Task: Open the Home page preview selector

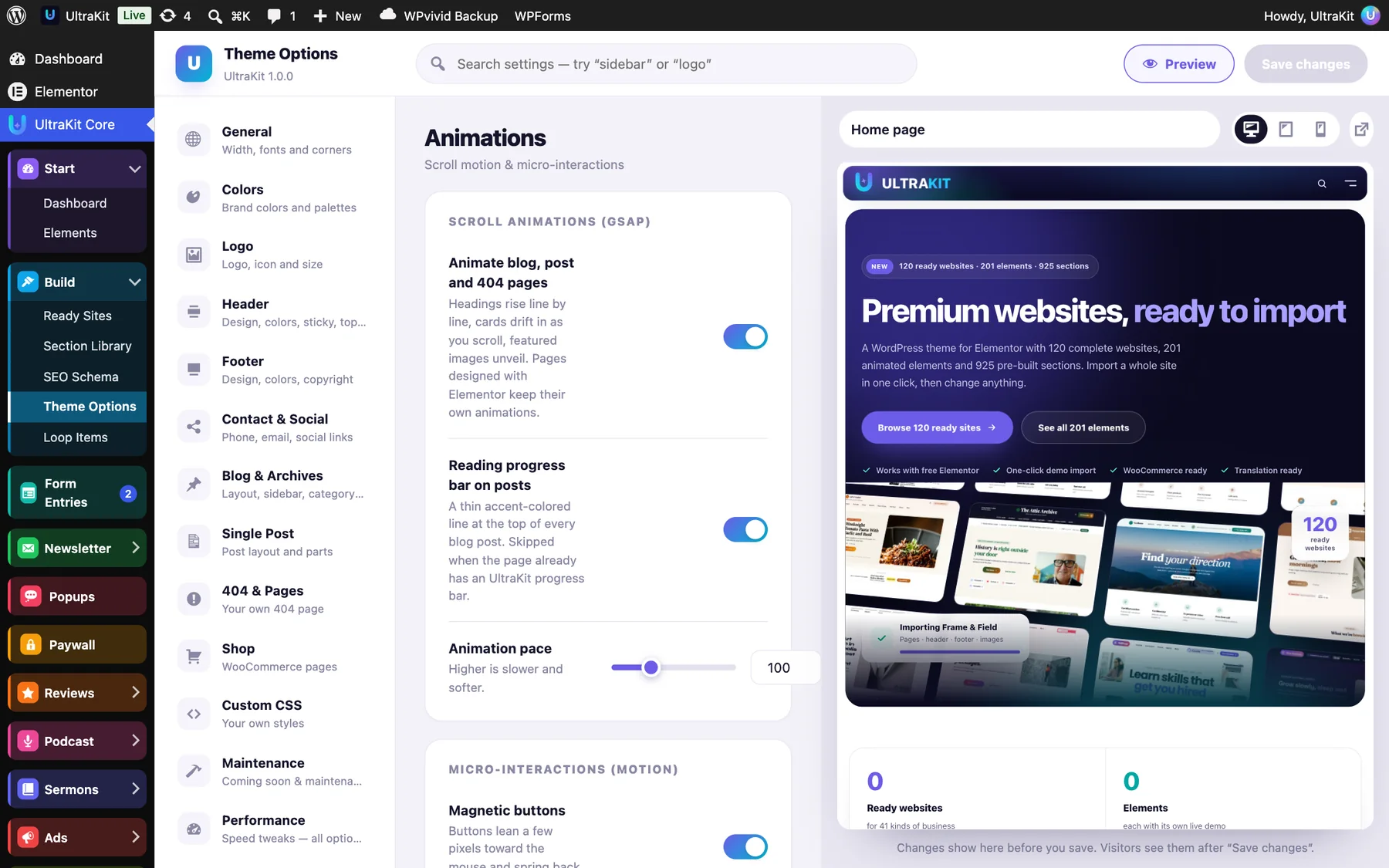Action: pyautogui.click(x=1029, y=130)
